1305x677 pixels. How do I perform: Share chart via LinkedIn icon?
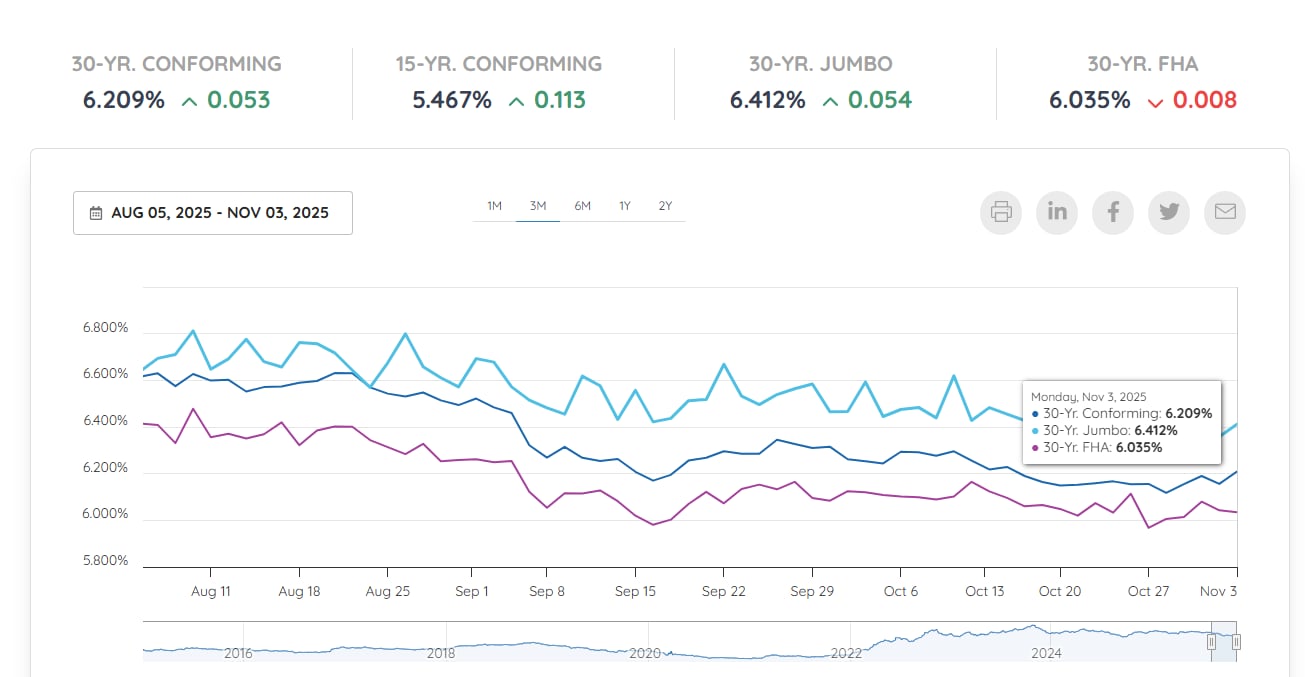(x=1057, y=212)
